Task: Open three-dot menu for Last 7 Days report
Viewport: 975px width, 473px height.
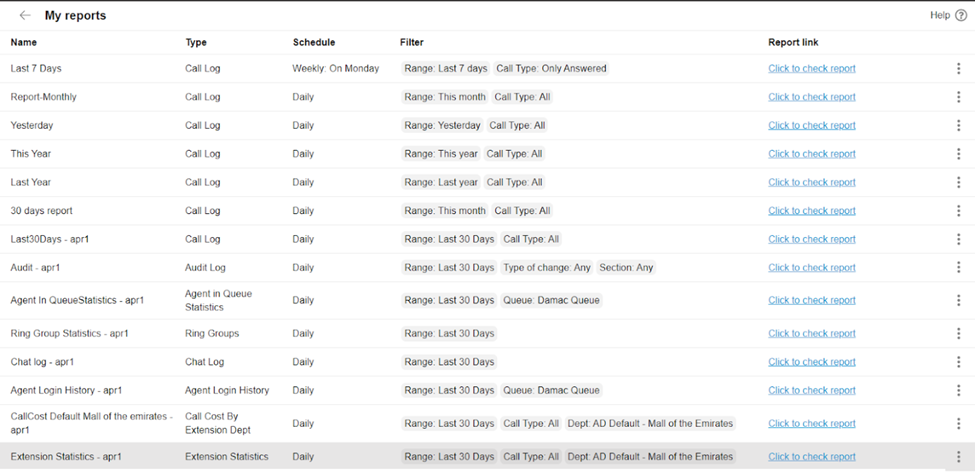Action: pos(958,69)
